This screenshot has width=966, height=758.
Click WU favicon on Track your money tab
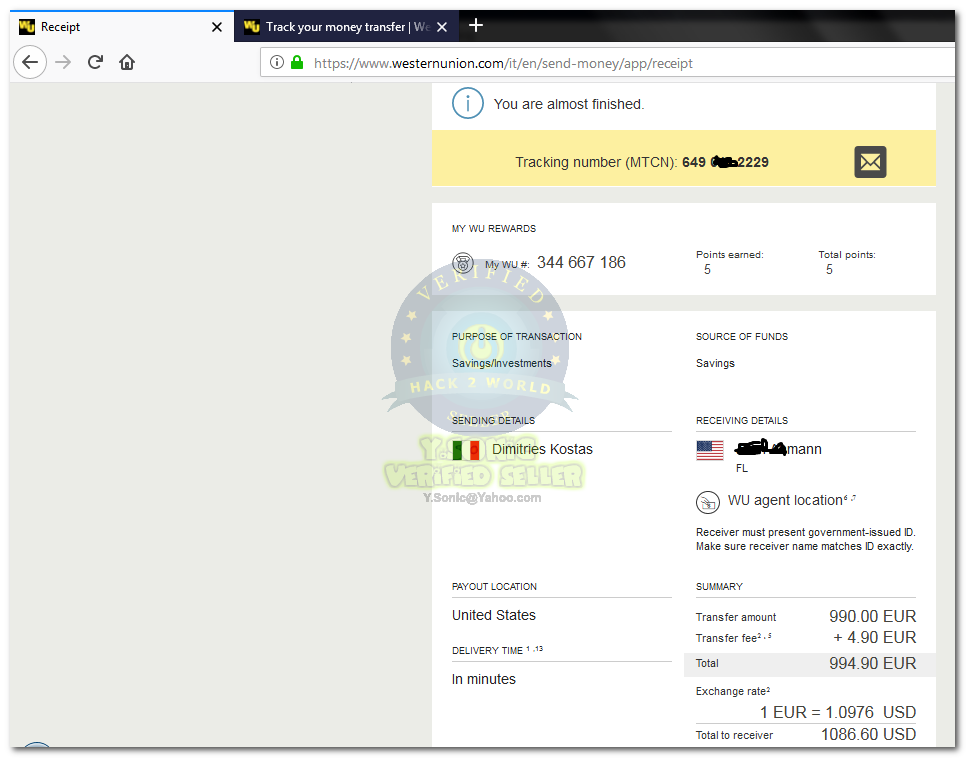pyautogui.click(x=251, y=26)
